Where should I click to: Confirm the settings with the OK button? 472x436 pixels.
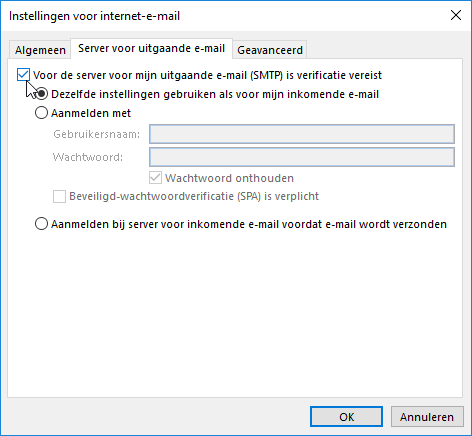click(346, 417)
